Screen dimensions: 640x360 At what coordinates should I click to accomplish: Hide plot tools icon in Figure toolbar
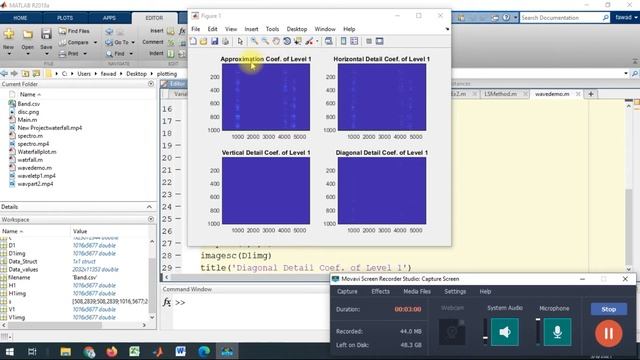pyautogui.click(x=369, y=41)
